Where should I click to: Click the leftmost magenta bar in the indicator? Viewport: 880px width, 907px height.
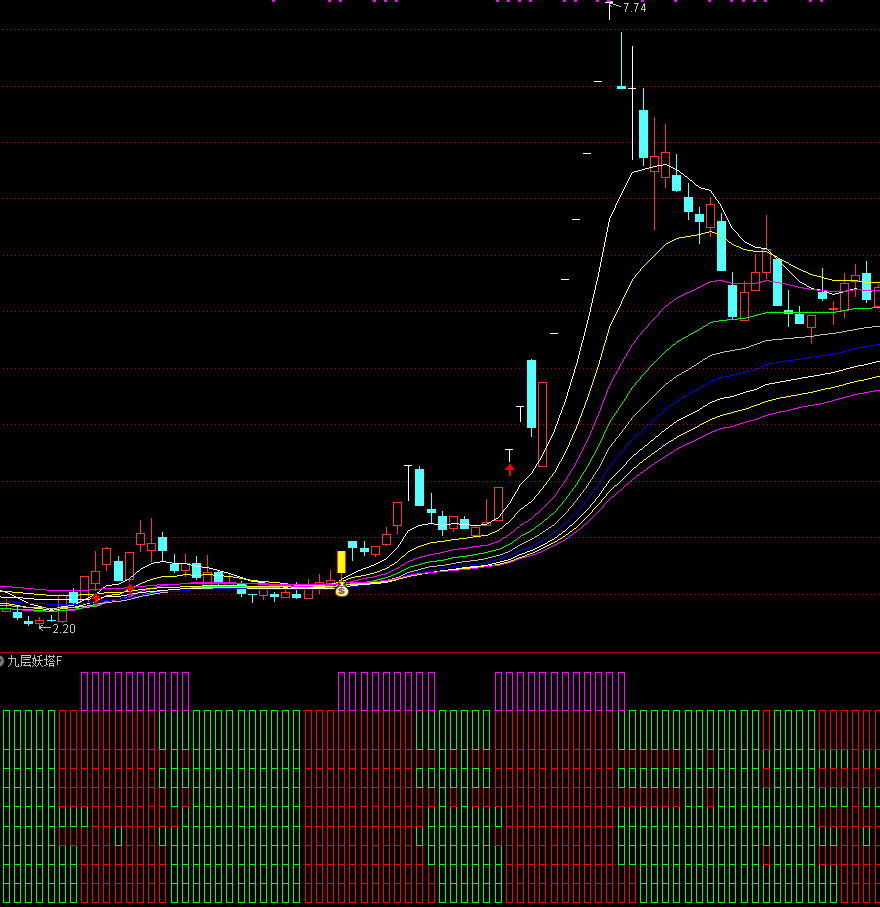[85, 691]
